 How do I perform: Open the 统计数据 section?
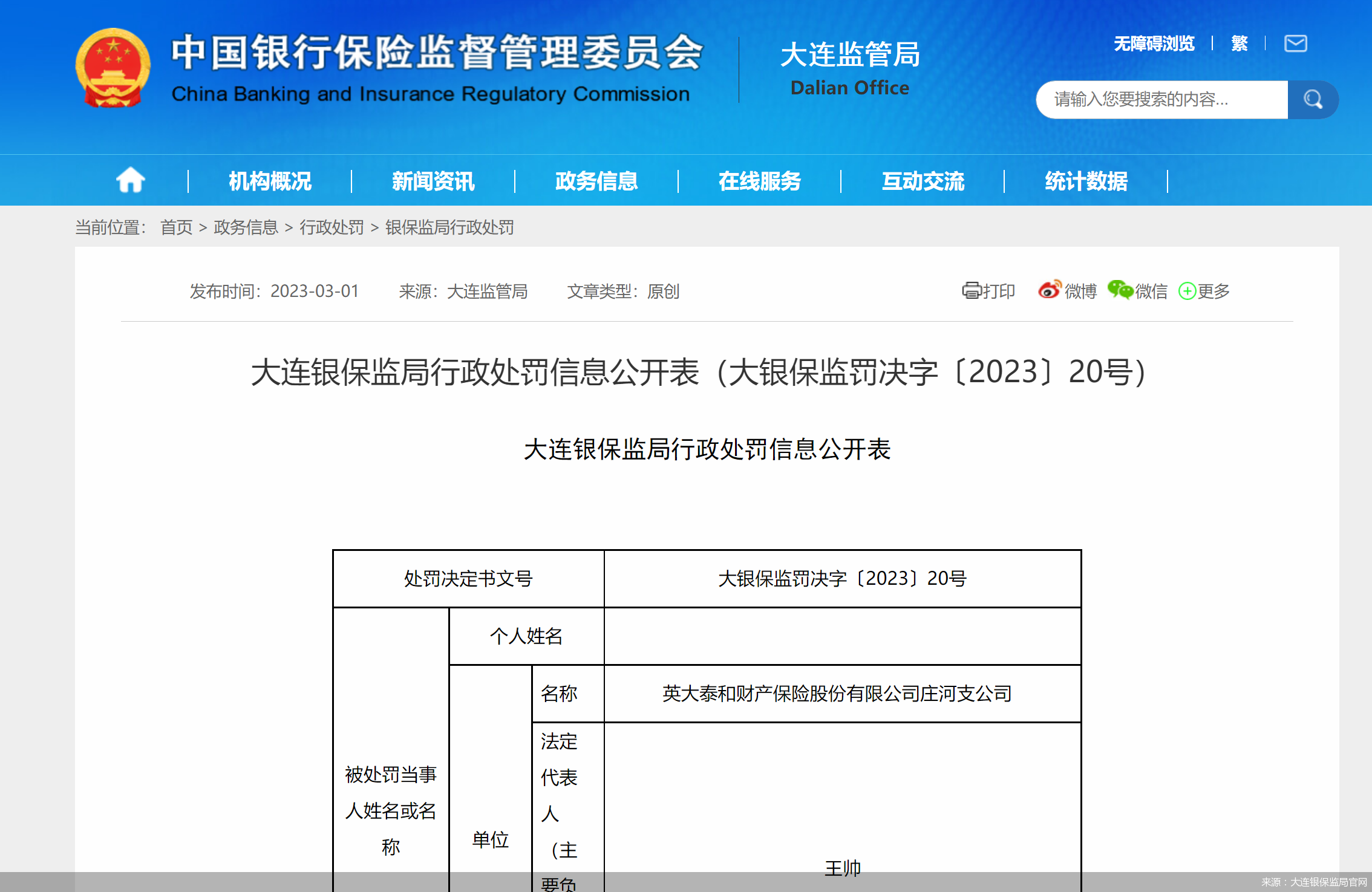pyautogui.click(x=1086, y=181)
